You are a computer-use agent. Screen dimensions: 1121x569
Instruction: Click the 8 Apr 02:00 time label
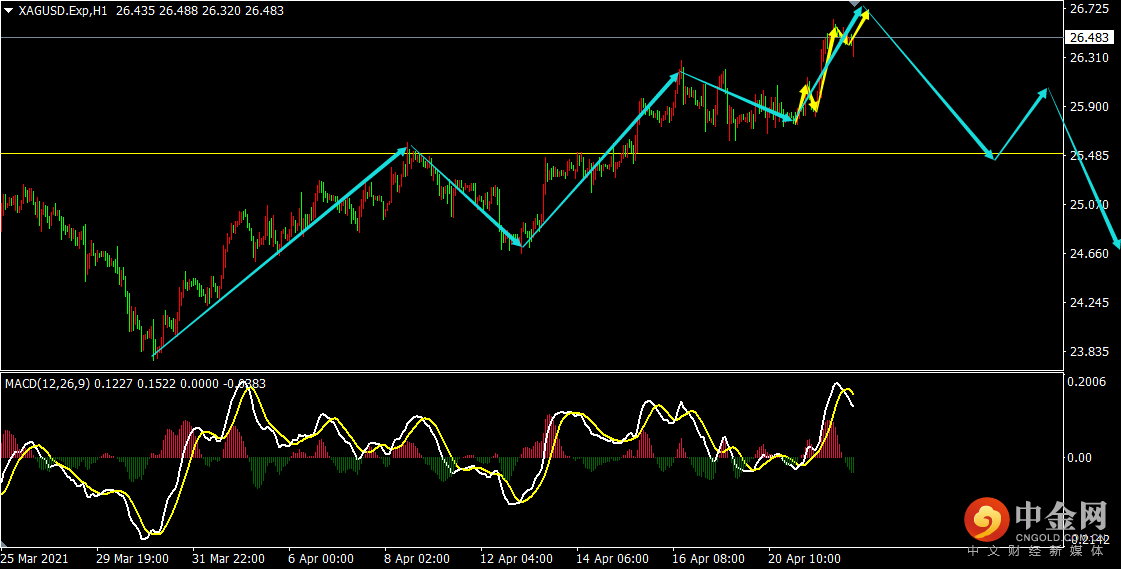pyautogui.click(x=418, y=559)
